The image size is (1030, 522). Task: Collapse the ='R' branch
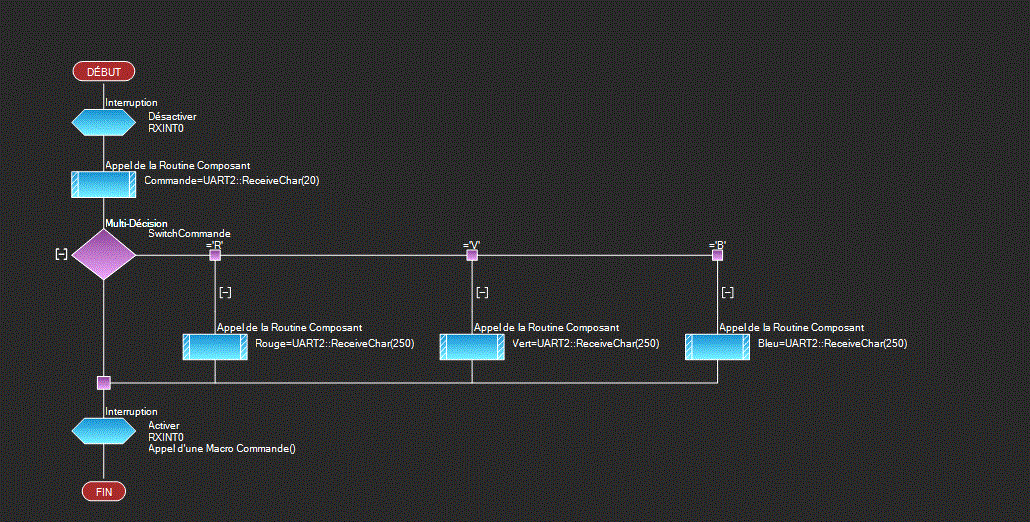click(x=226, y=292)
